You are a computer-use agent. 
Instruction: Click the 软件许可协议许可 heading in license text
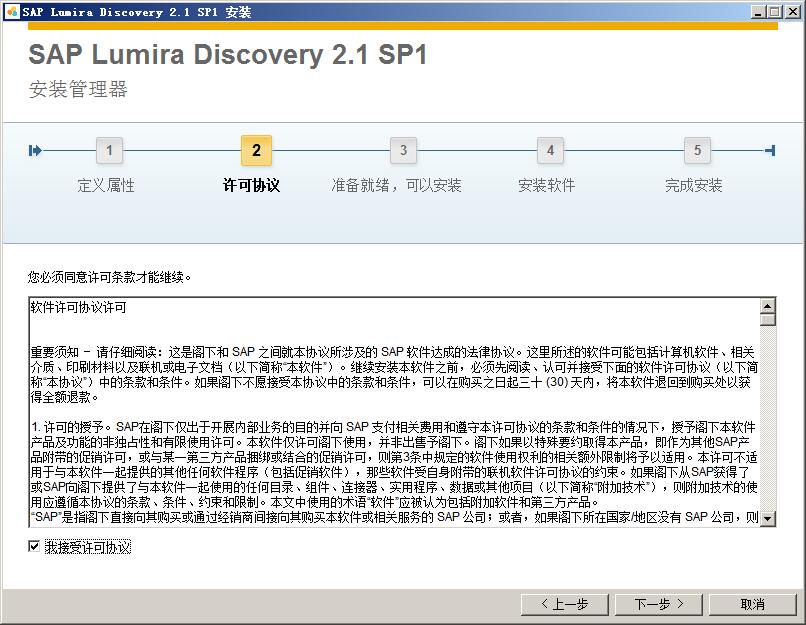click(x=79, y=307)
